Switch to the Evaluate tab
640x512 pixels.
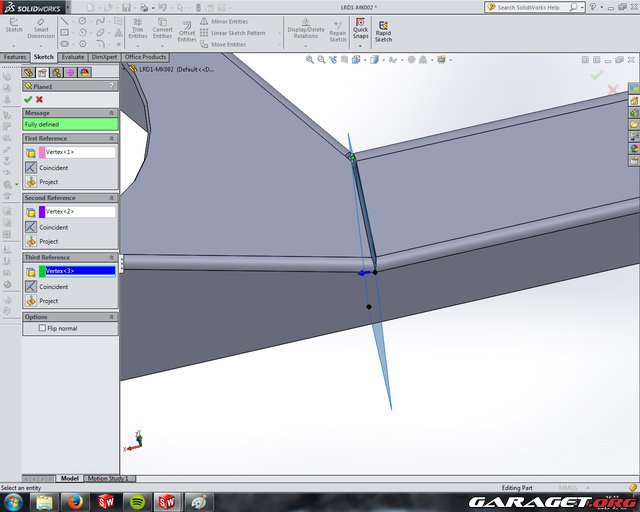[x=73, y=57]
